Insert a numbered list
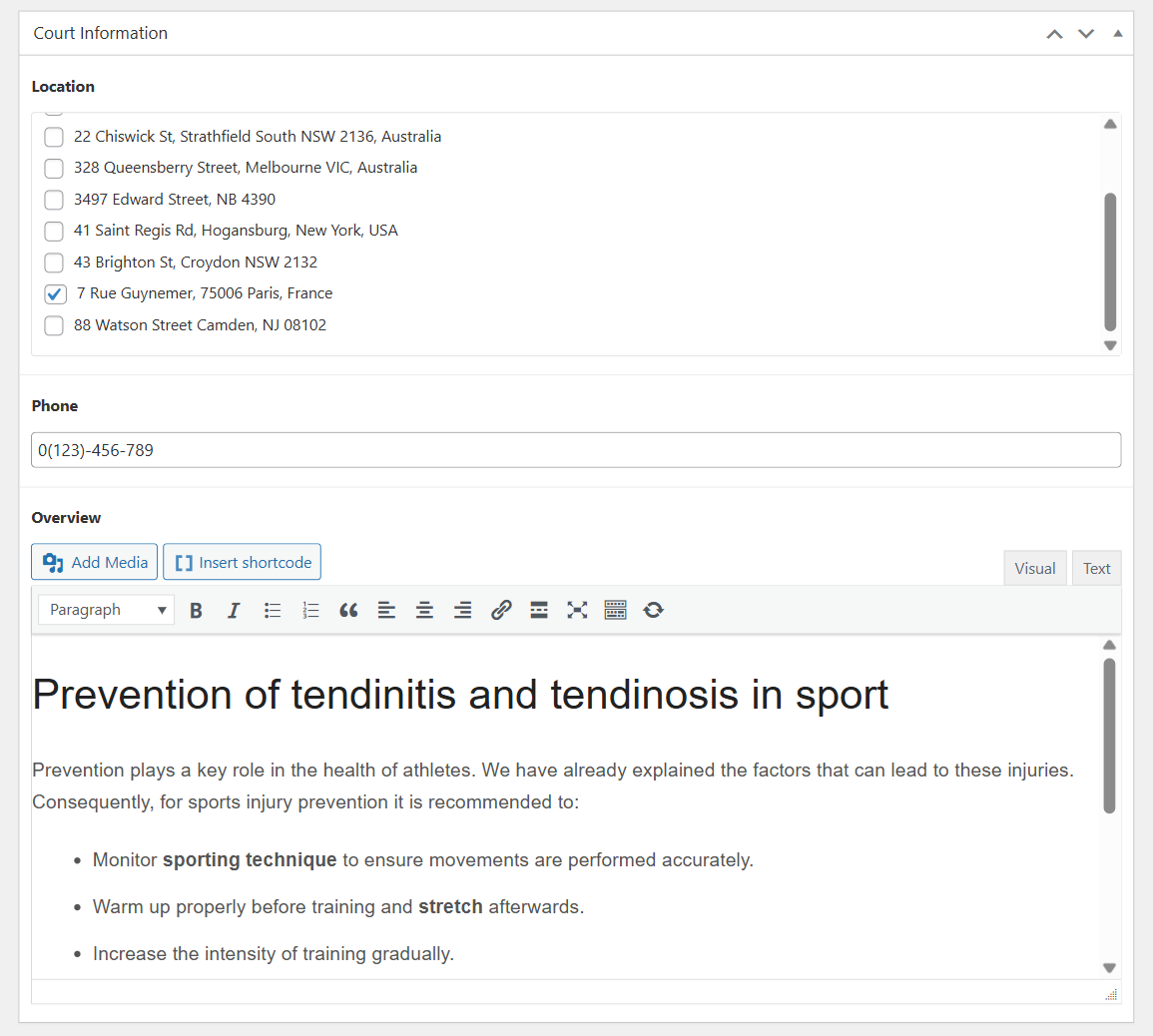Screen dimensions: 1153x1036 [310, 611]
